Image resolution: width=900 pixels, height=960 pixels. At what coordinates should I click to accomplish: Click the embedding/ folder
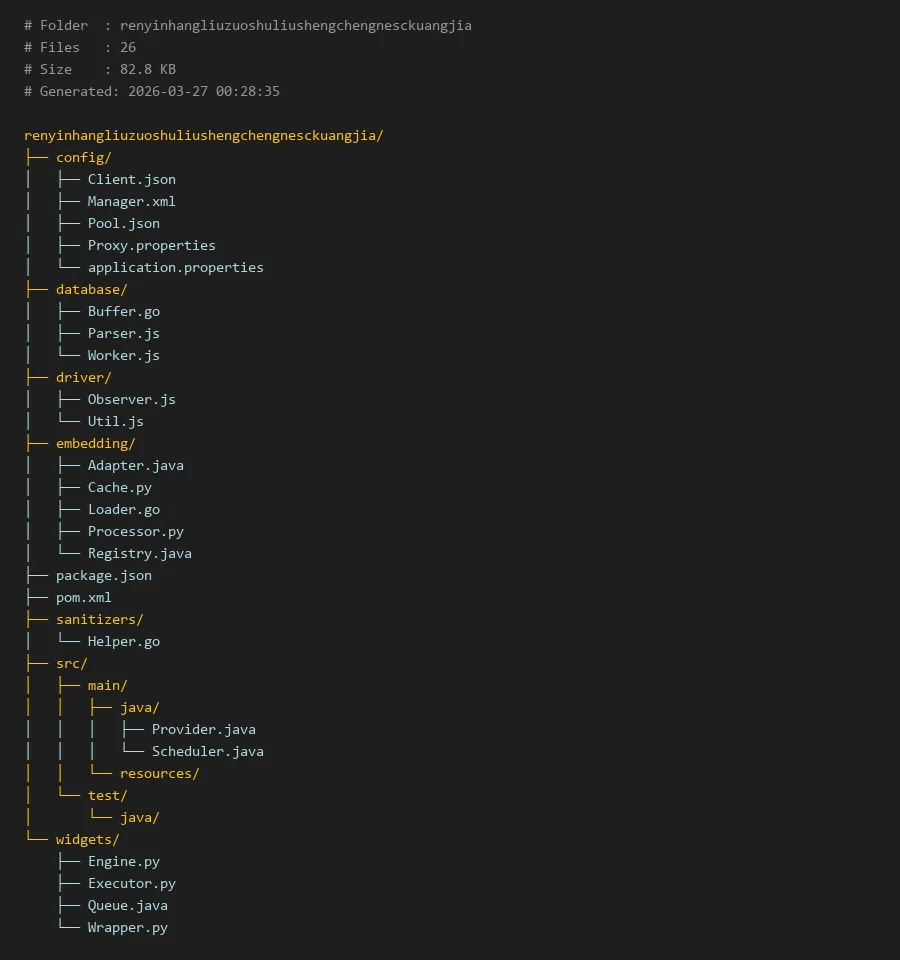pos(95,443)
